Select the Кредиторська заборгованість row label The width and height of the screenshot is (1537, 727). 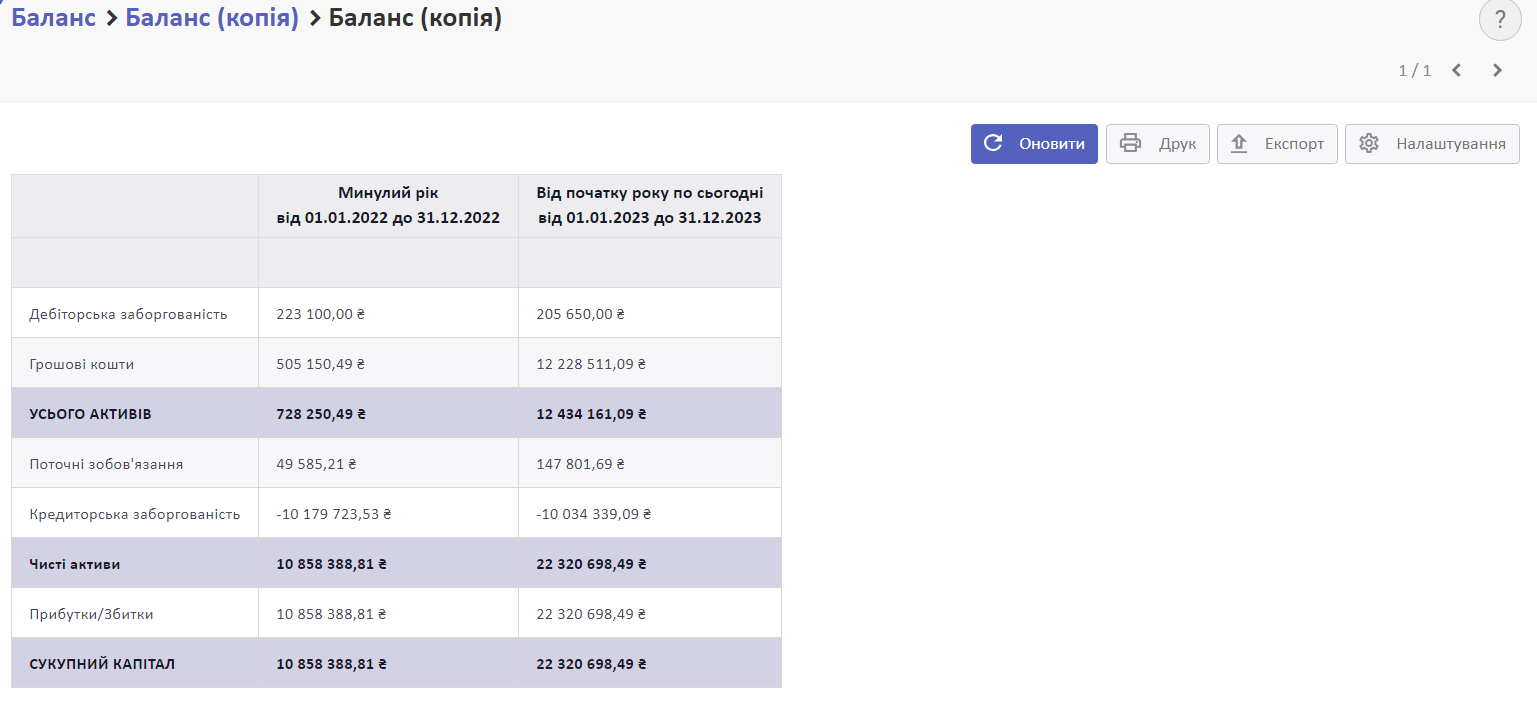[x=135, y=514]
